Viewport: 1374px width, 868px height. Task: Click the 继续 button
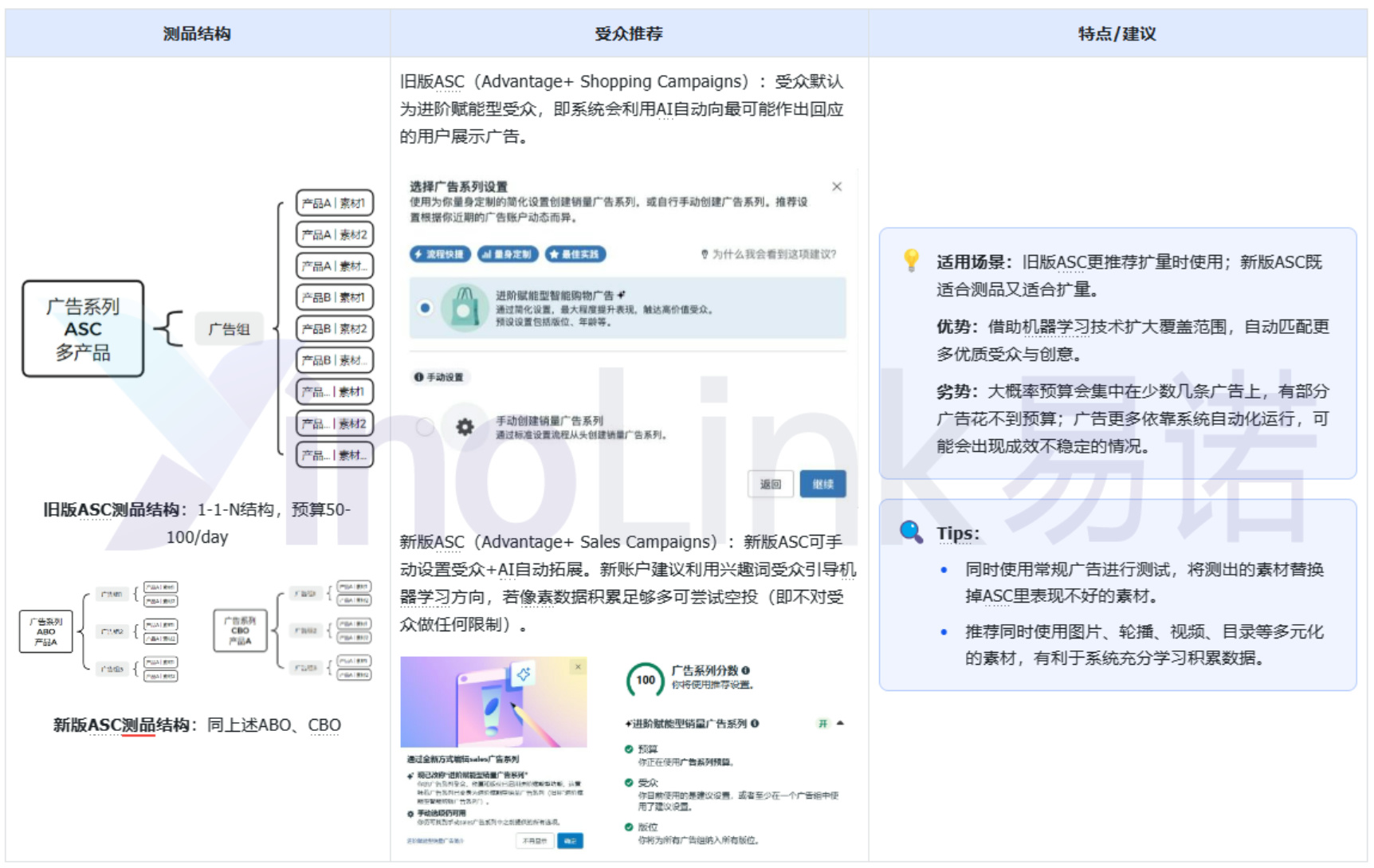823,484
